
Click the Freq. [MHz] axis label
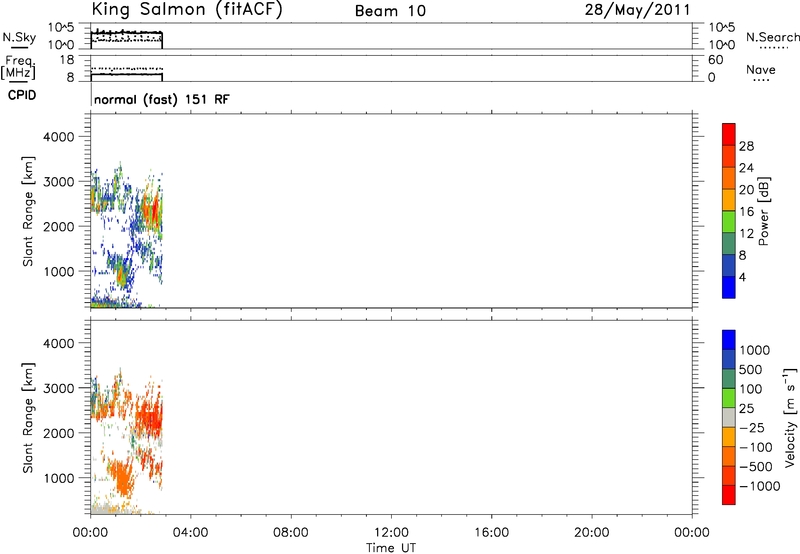pyautogui.click(x=18, y=68)
